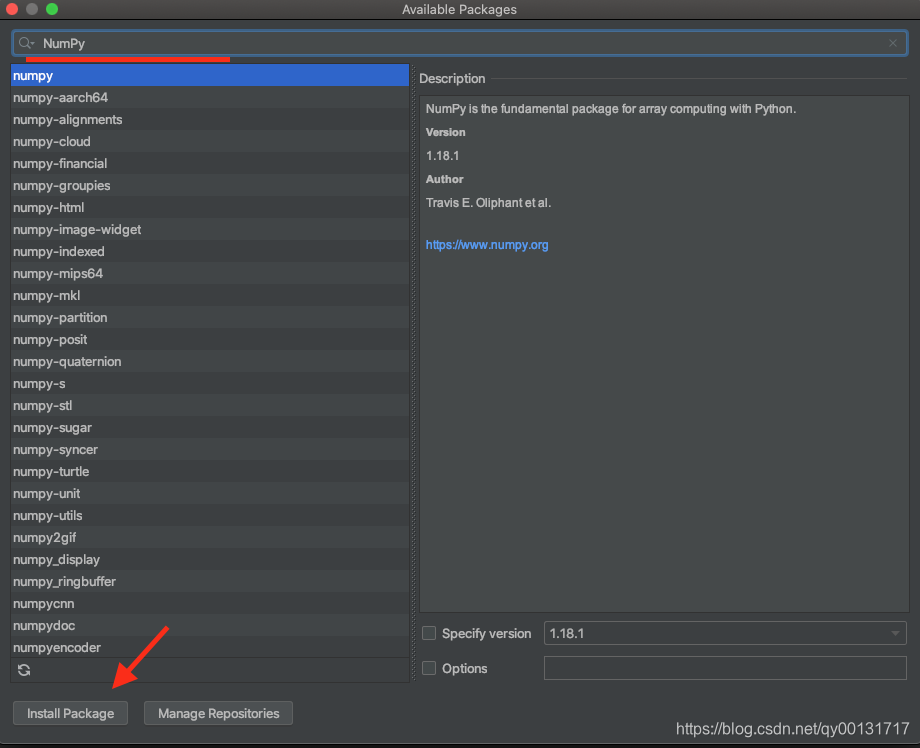Select numpy_display package
Screen dimensions: 920x748
pos(209,560)
